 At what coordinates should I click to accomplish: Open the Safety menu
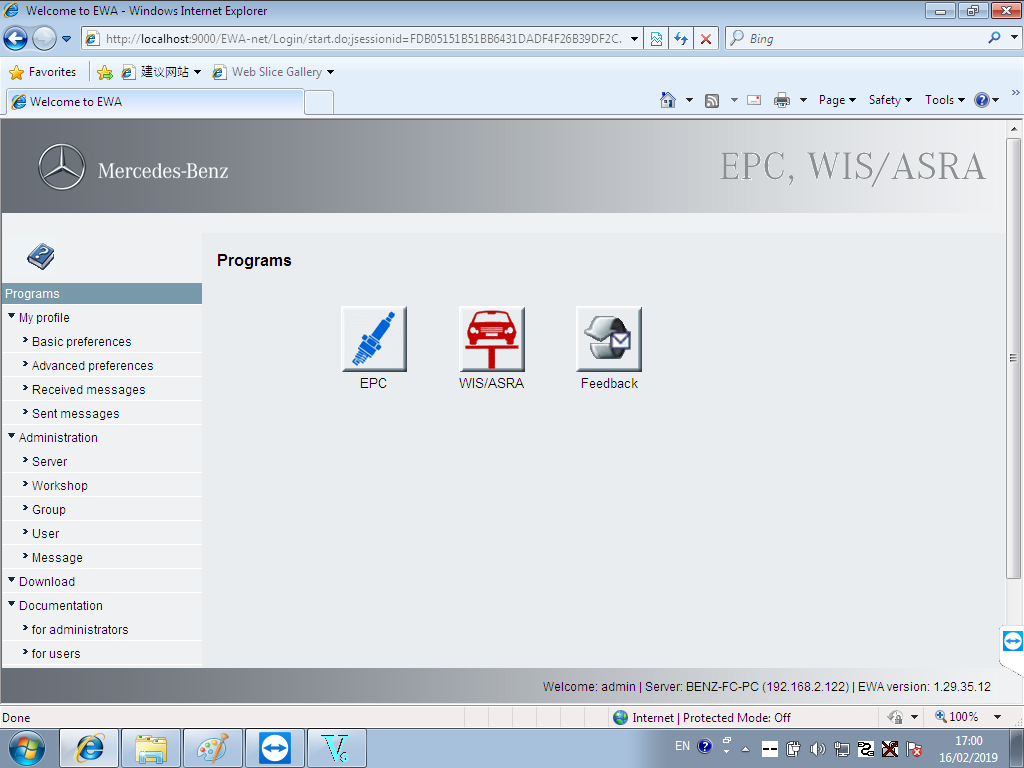pyautogui.click(x=889, y=100)
